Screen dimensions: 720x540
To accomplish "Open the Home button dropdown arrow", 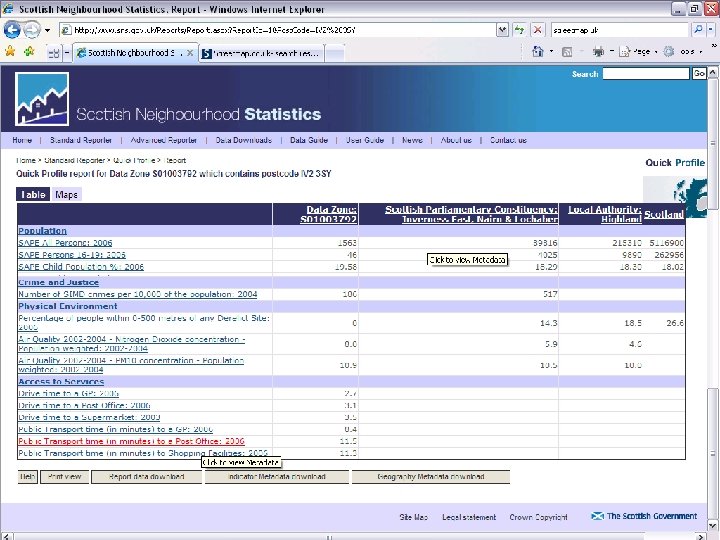I will tap(551, 51).
